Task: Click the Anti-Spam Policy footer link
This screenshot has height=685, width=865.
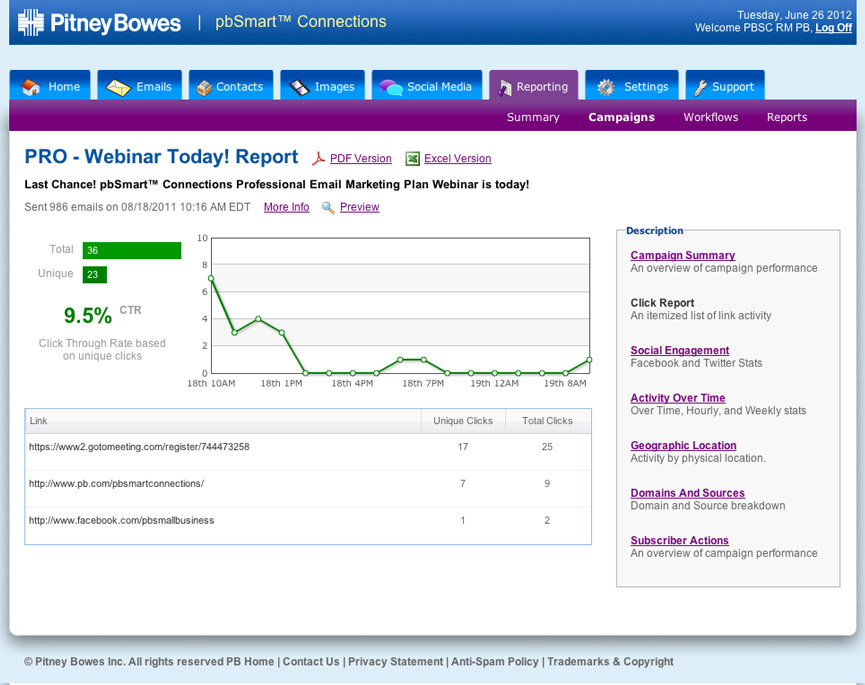Action: [x=495, y=661]
